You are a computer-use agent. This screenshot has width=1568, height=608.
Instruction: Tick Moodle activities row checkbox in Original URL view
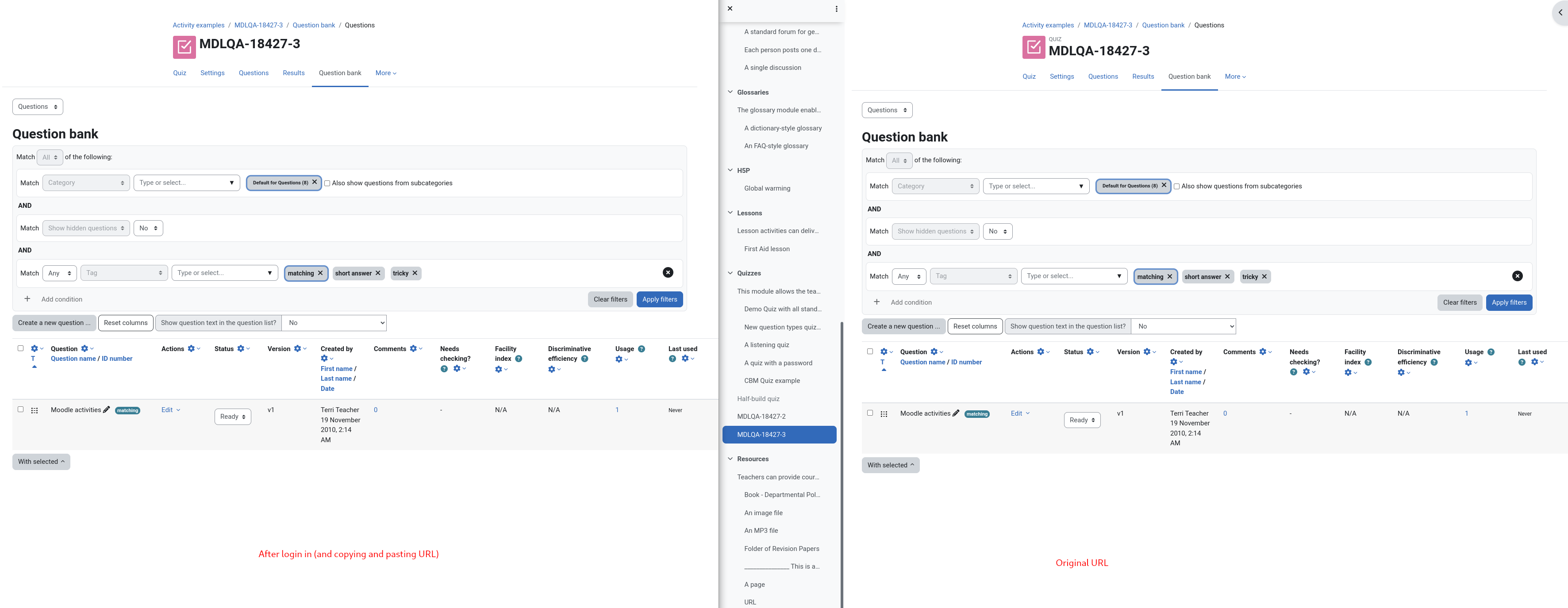[870, 413]
